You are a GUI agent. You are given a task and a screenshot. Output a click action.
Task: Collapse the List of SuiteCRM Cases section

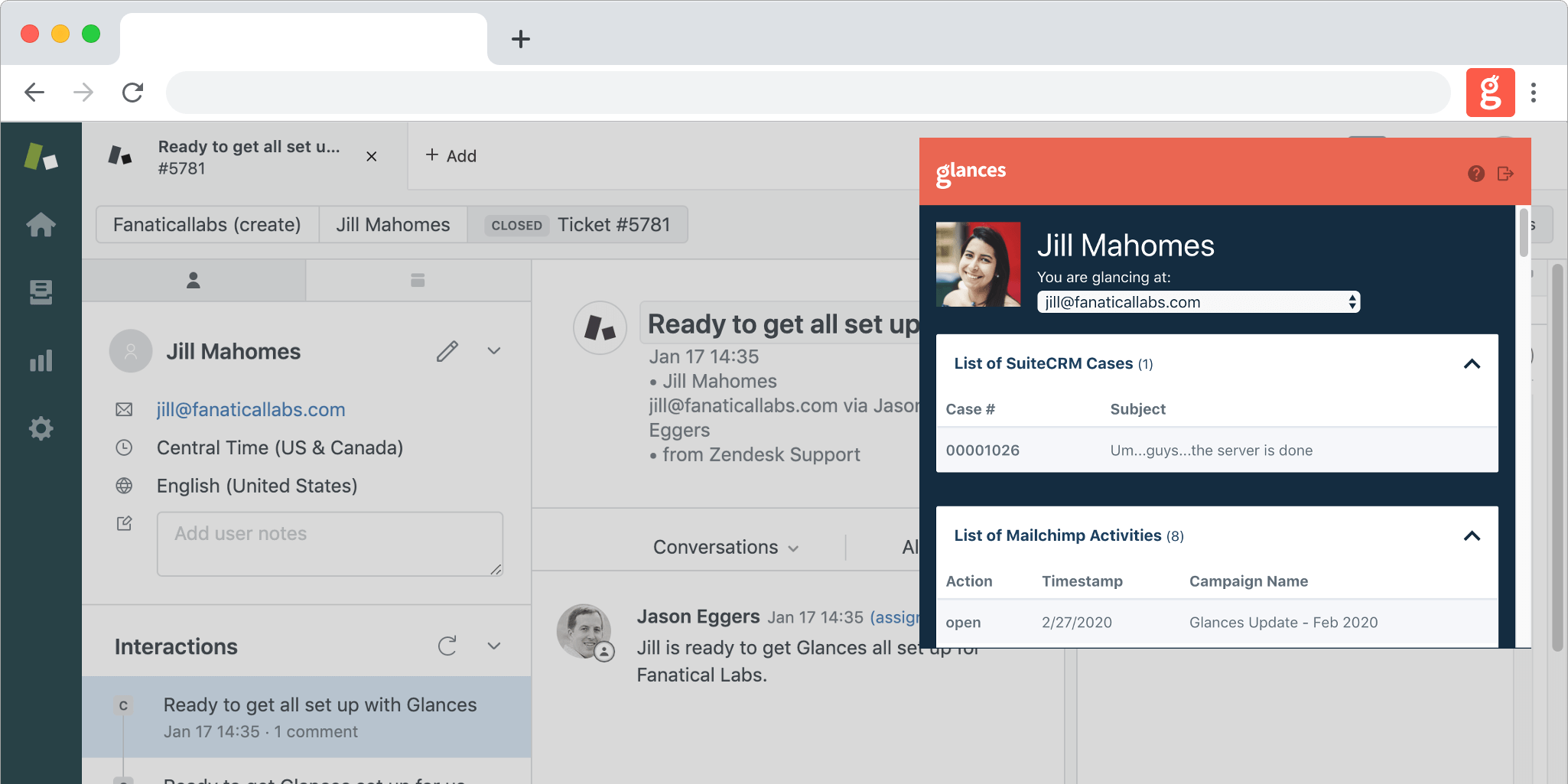click(x=1472, y=364)
